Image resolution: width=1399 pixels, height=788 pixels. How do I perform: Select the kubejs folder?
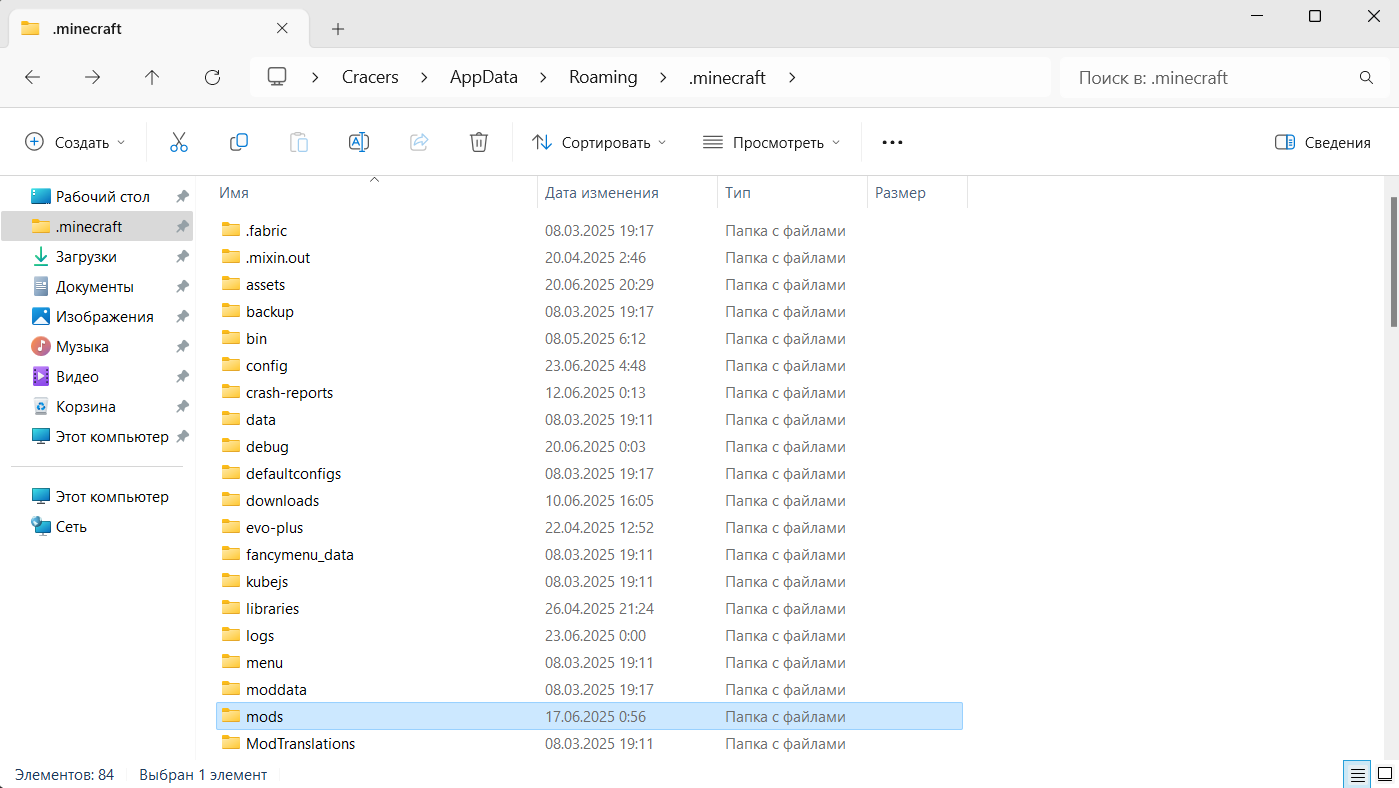pyautogui.click(x=589, y=581)
